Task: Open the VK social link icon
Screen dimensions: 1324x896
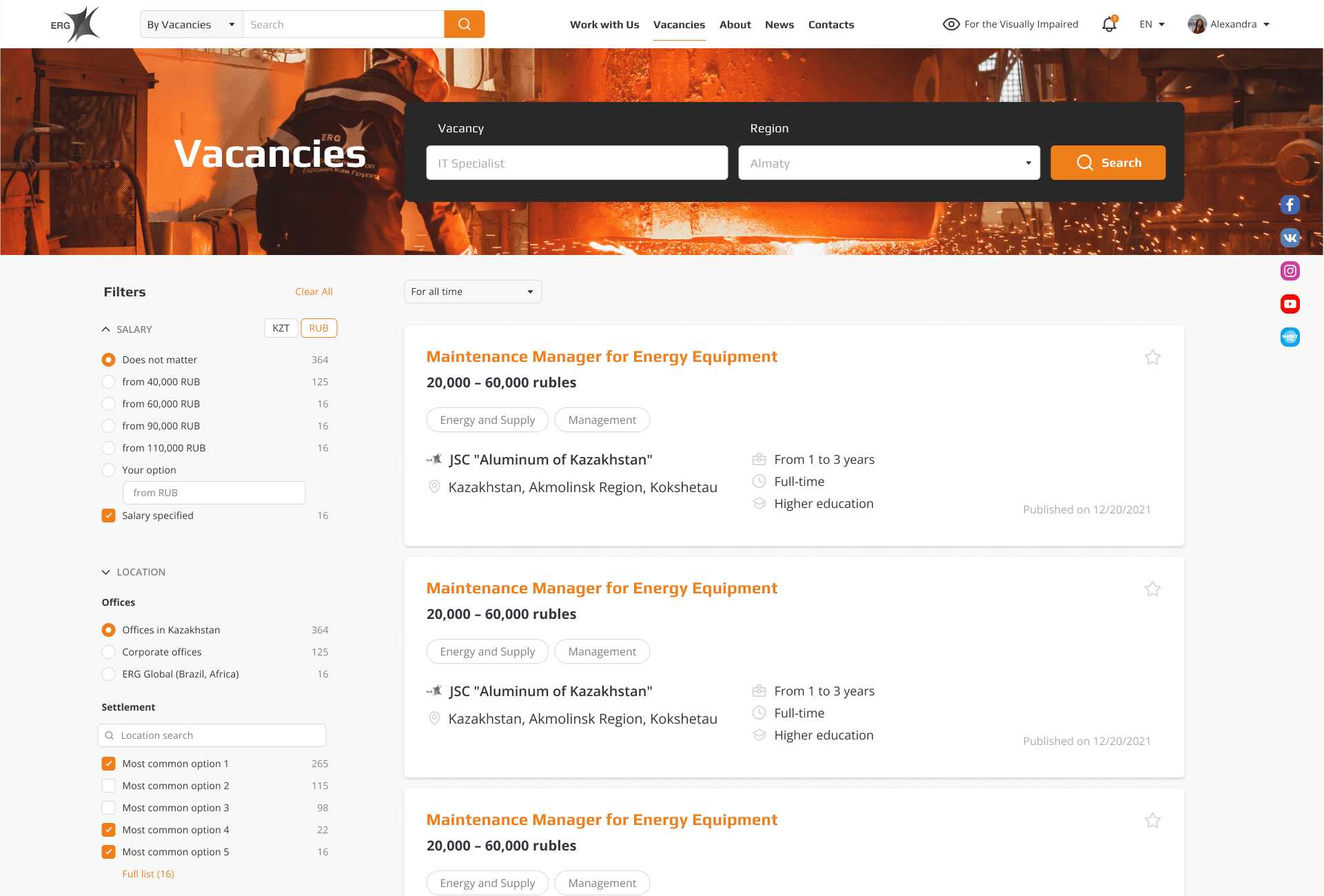Action: tap(1290, 238)
